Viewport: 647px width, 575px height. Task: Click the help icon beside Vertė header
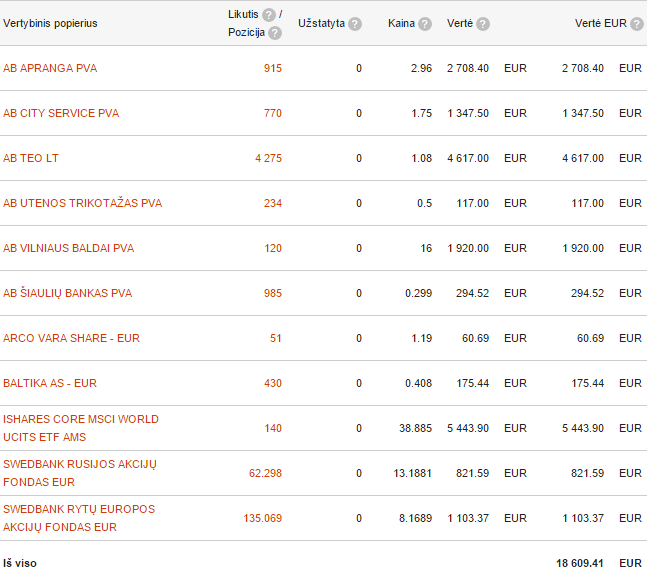[x=483, y=24]
